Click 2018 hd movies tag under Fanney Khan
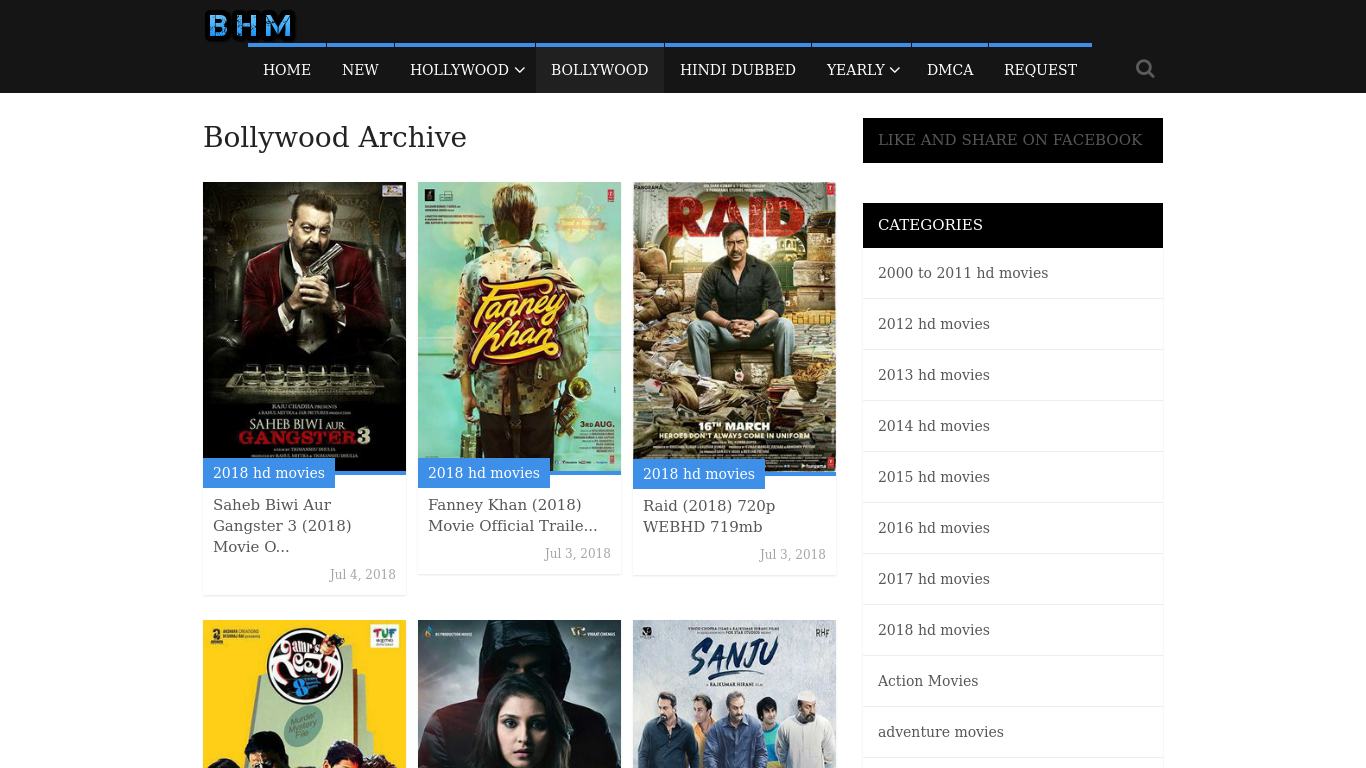 484,473
